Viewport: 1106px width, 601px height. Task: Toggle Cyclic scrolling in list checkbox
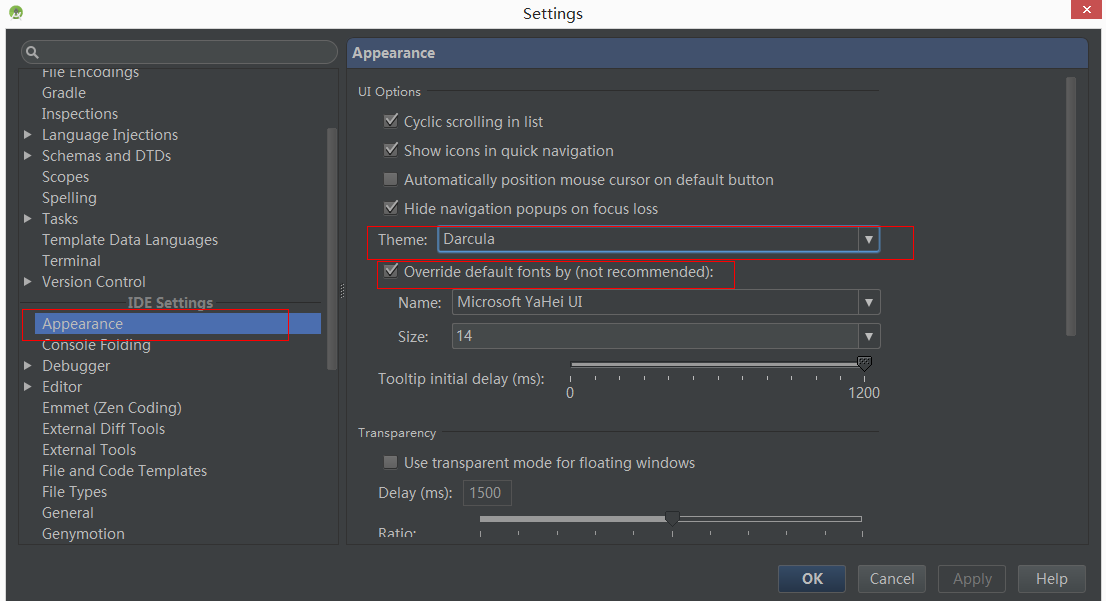391,122
